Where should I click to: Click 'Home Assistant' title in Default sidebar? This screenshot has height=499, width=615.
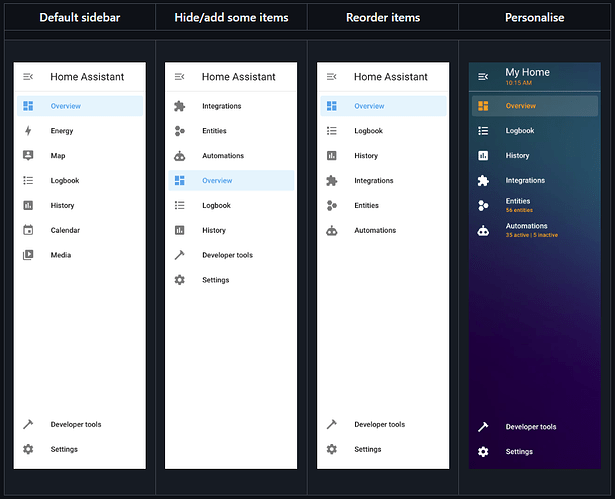point(87,76)
